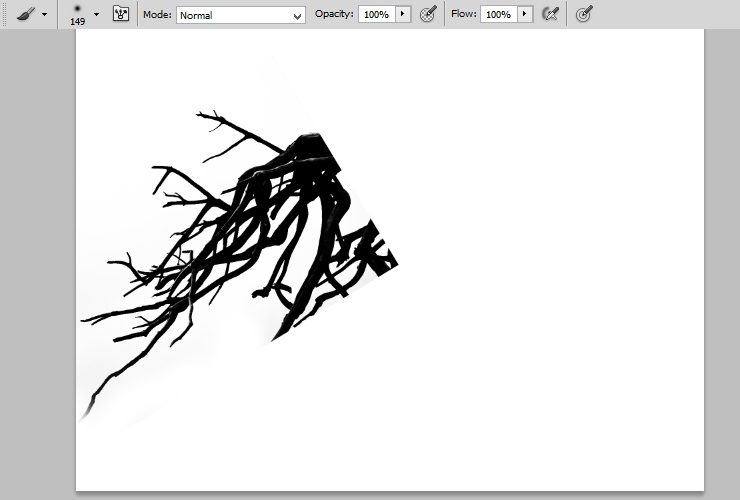Toggle tablet pressure for opacity icon

coord(429,14)
